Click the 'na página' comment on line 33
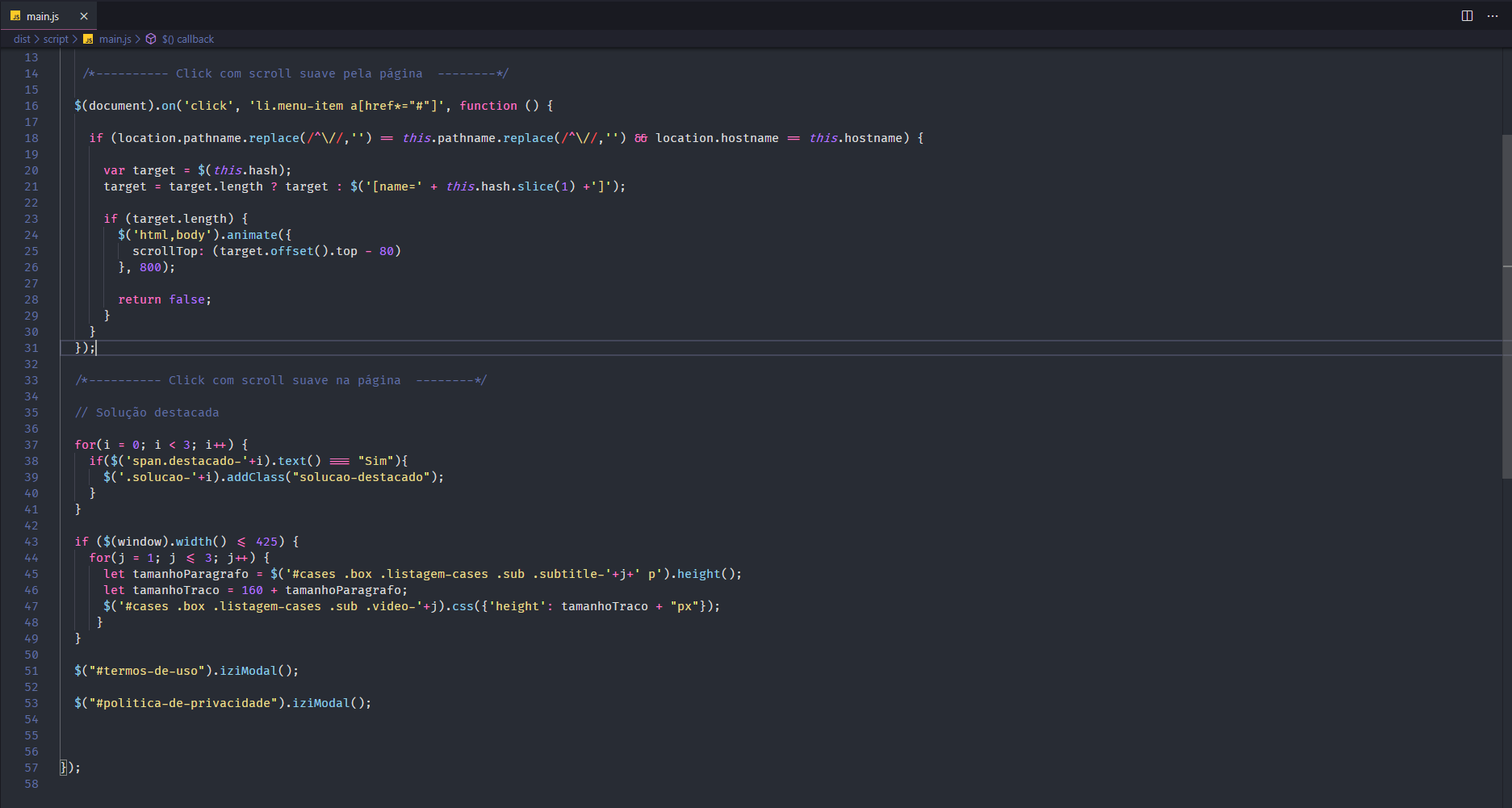This screenshot has height=808, width=1512. (368, 380)
